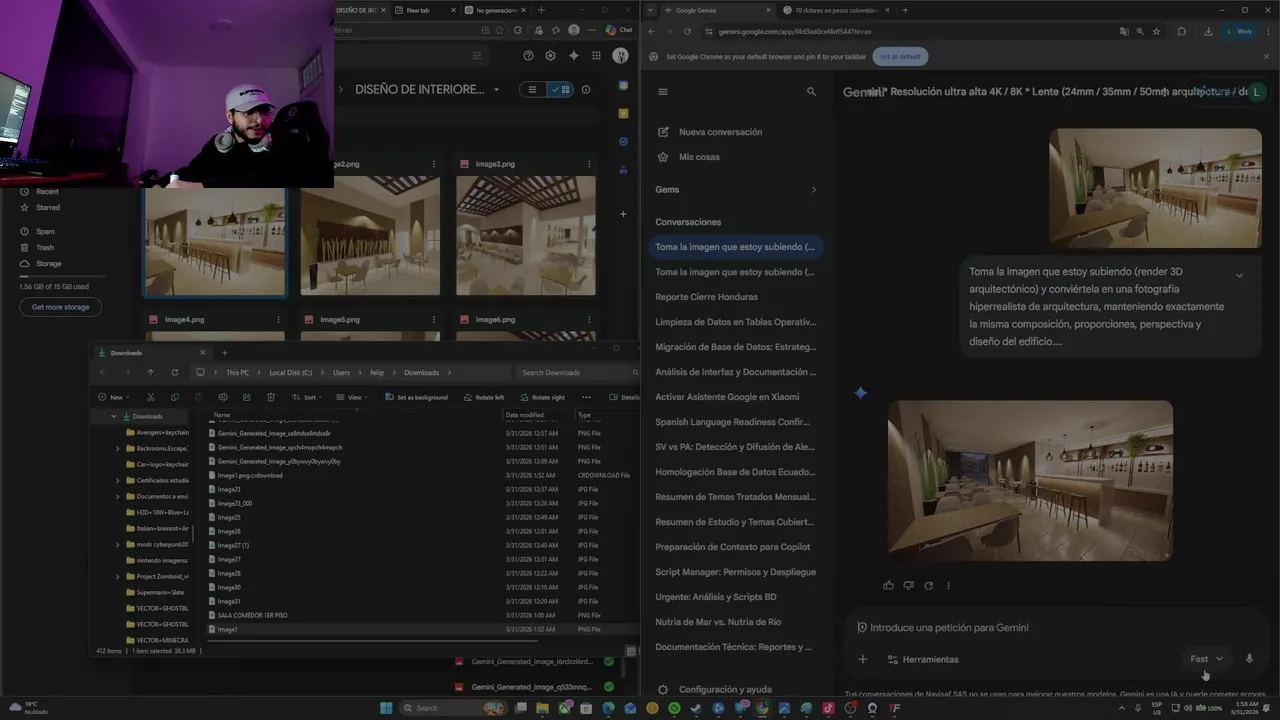Viewport: 1280px width, 720px height.
Task: Open Gemini sidebar search icon
Action: pos(811,91)
